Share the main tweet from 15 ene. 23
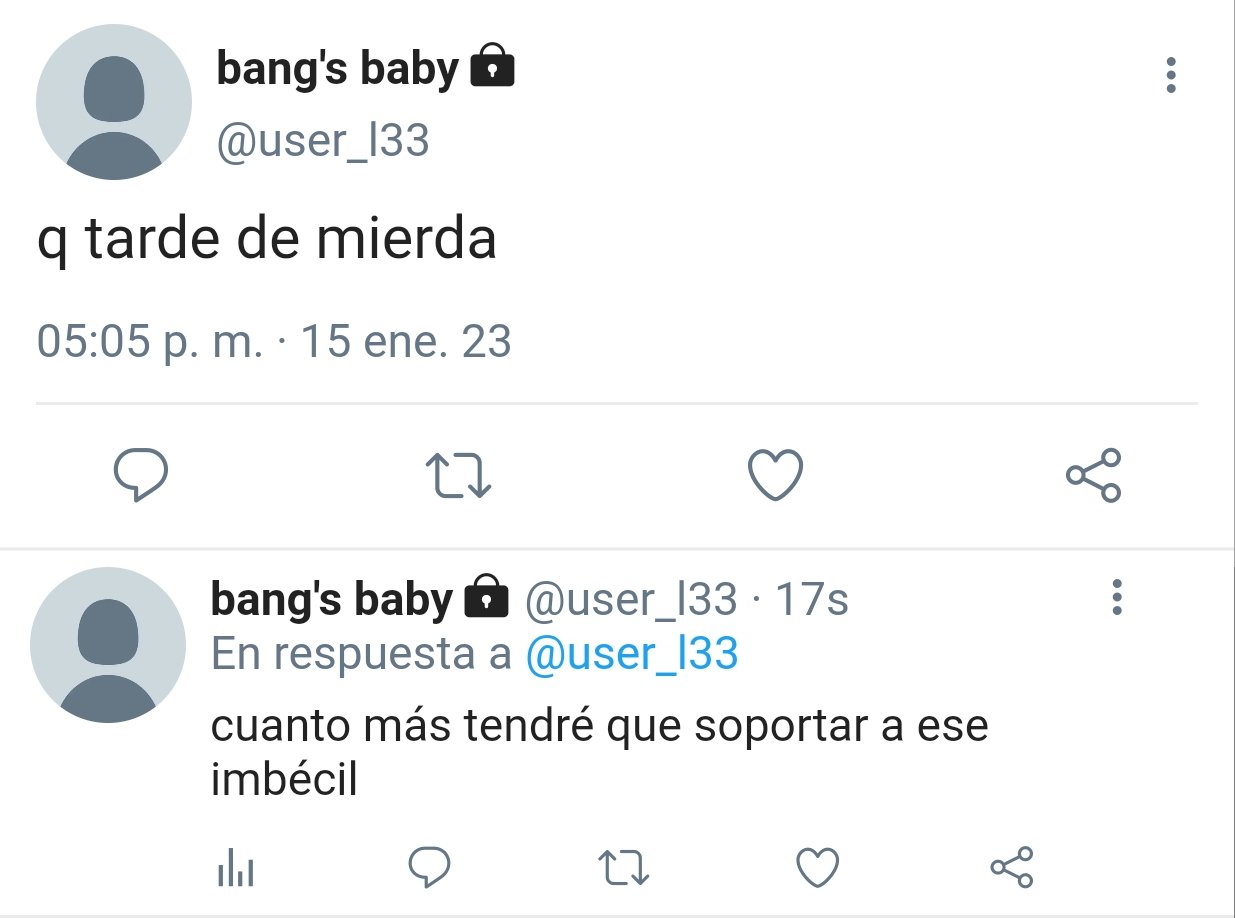 [x=1094, y=475]
